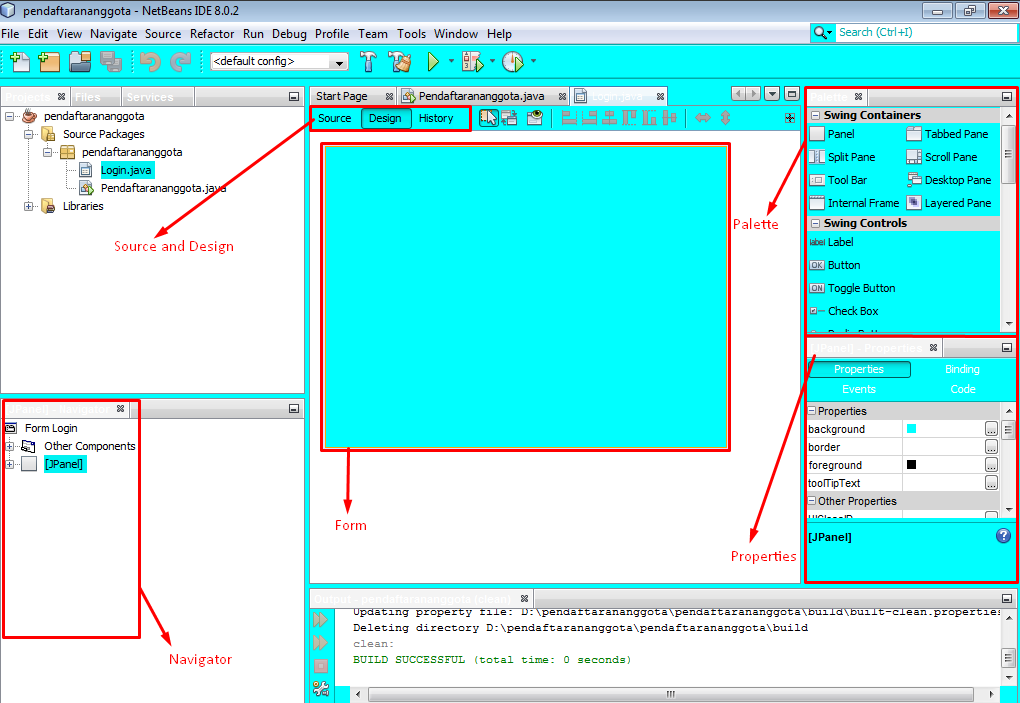Open the Profile Project dropdown arrow
This screenshot has width=1020, height=703.
(x=533, y=61)
